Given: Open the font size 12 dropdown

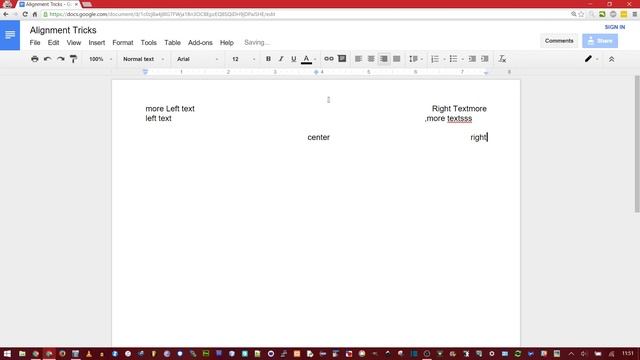Looking at the screenshot, I should (x=244, y=59).
